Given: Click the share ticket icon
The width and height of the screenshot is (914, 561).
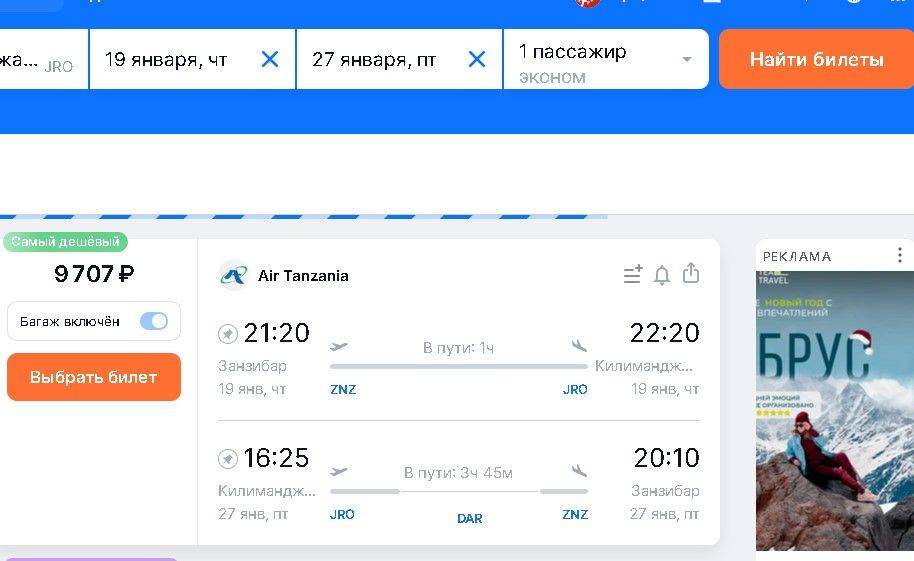Looking at the screenshot, I should 691,274.
